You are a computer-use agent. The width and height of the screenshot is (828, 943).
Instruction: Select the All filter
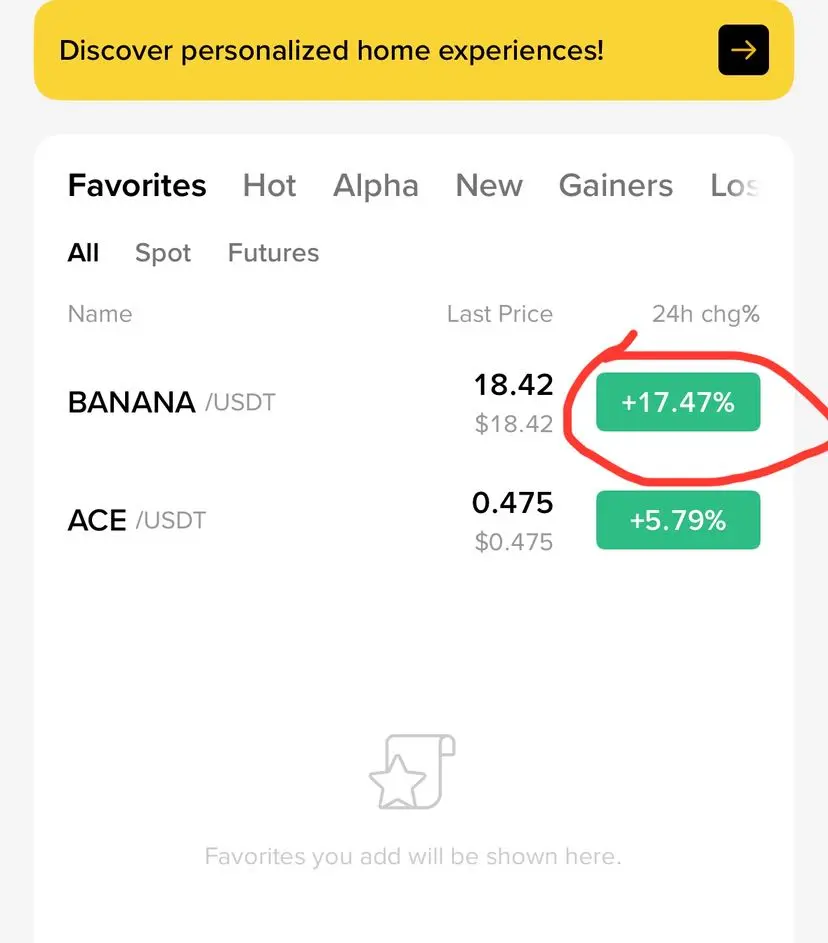[83, 253]
